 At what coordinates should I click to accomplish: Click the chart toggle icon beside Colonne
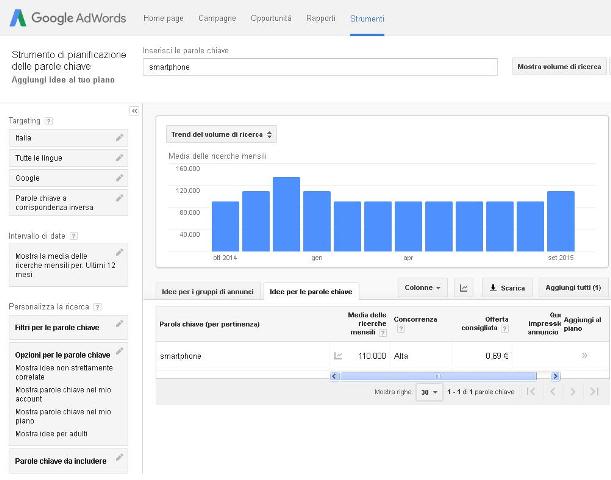point(464,288)
